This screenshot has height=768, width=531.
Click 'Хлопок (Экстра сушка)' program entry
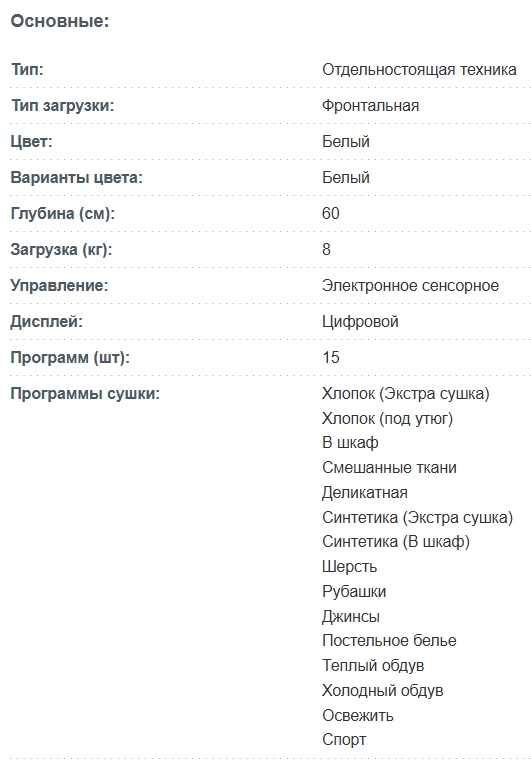(406, 394)
